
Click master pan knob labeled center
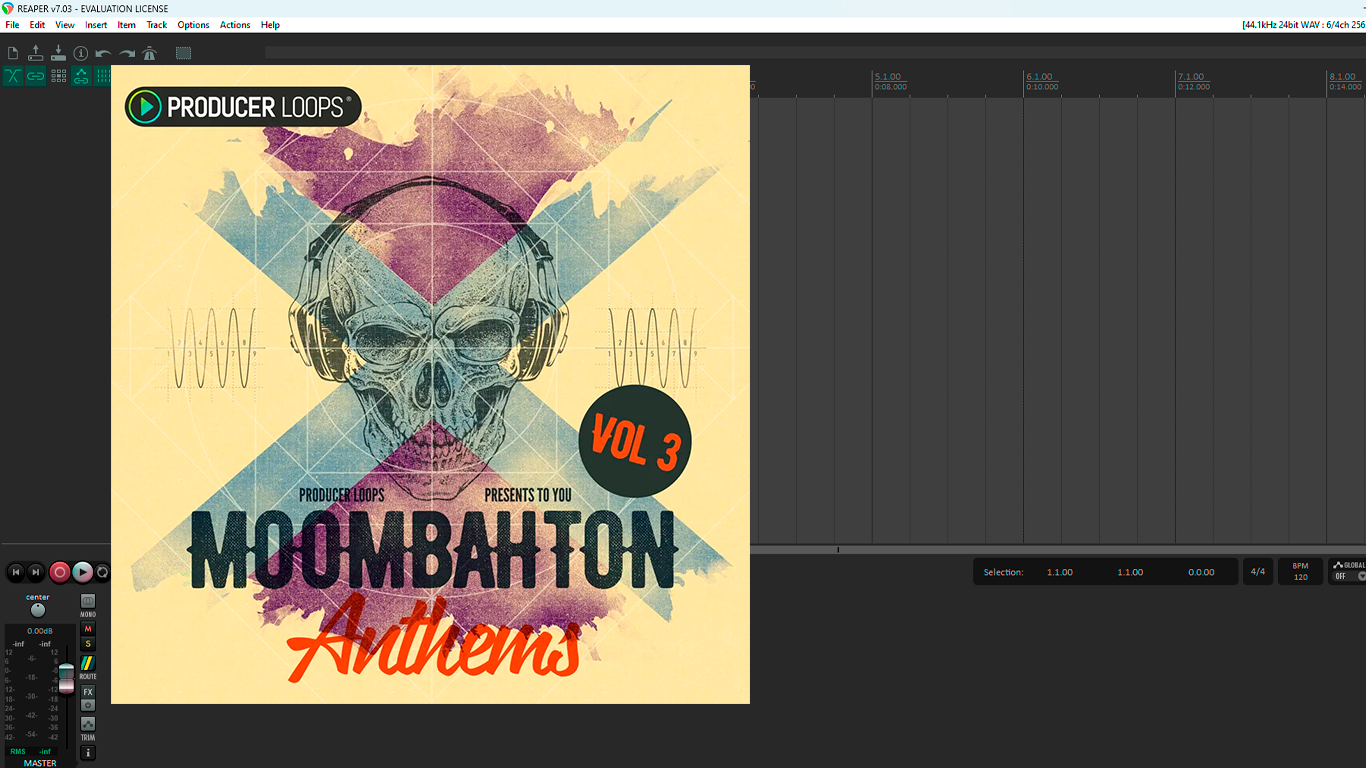click(38, 610)
